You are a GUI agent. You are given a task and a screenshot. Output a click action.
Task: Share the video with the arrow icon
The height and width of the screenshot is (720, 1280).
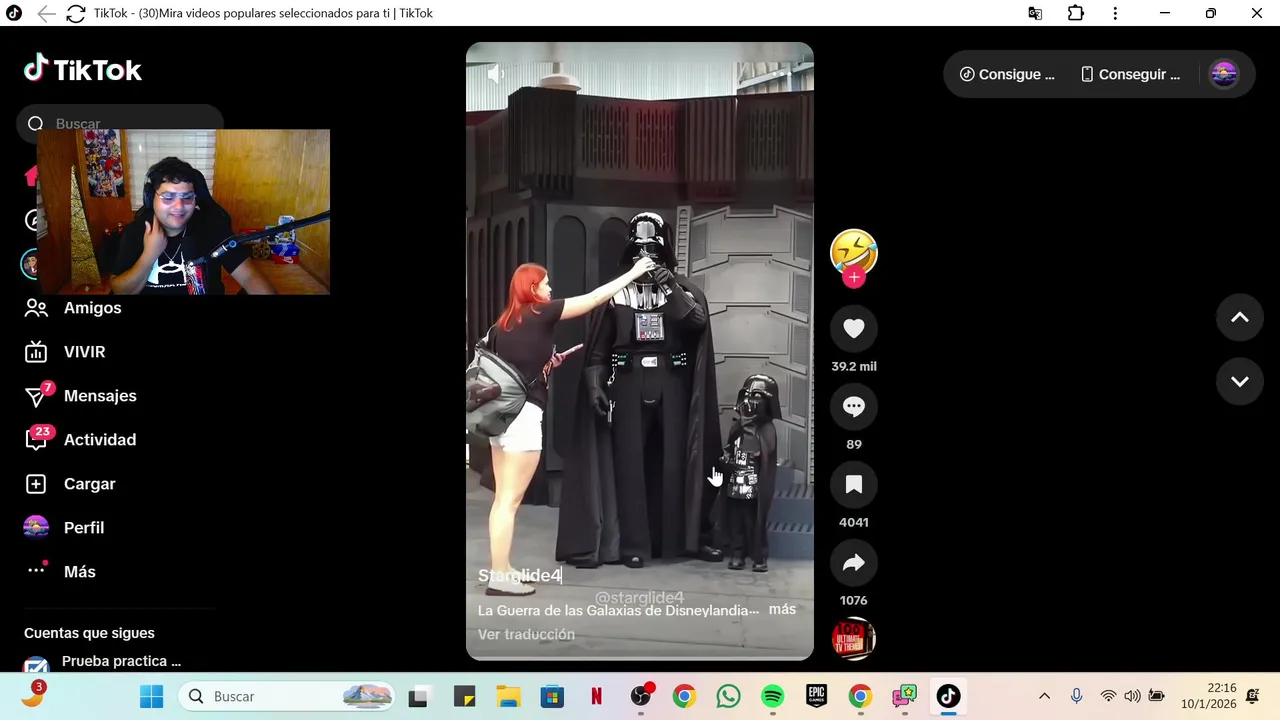point(854,562)
